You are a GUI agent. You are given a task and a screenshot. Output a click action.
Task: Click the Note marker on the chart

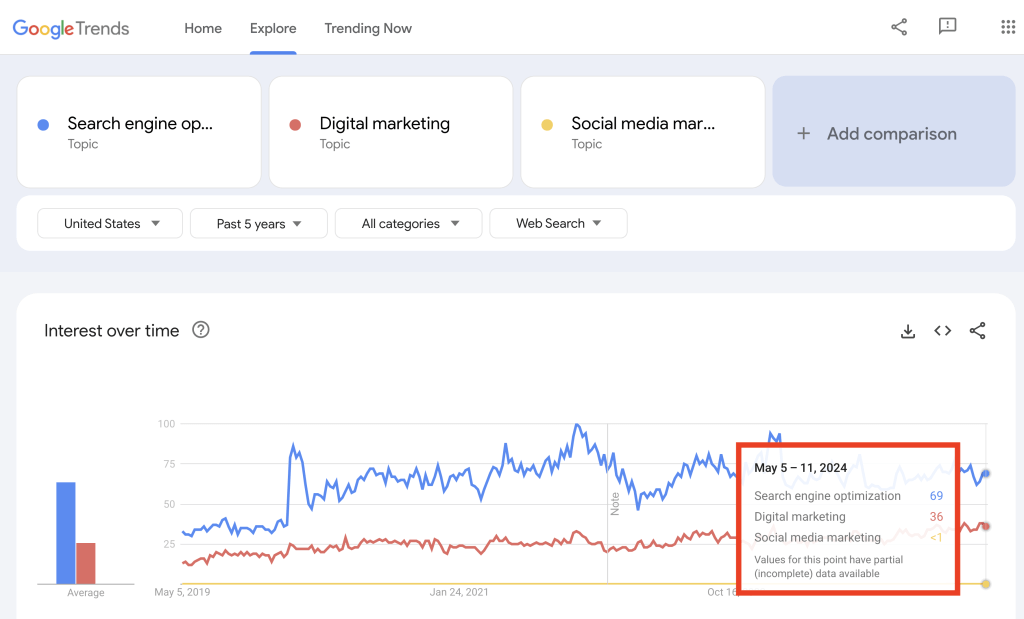(x=615, y=504)
